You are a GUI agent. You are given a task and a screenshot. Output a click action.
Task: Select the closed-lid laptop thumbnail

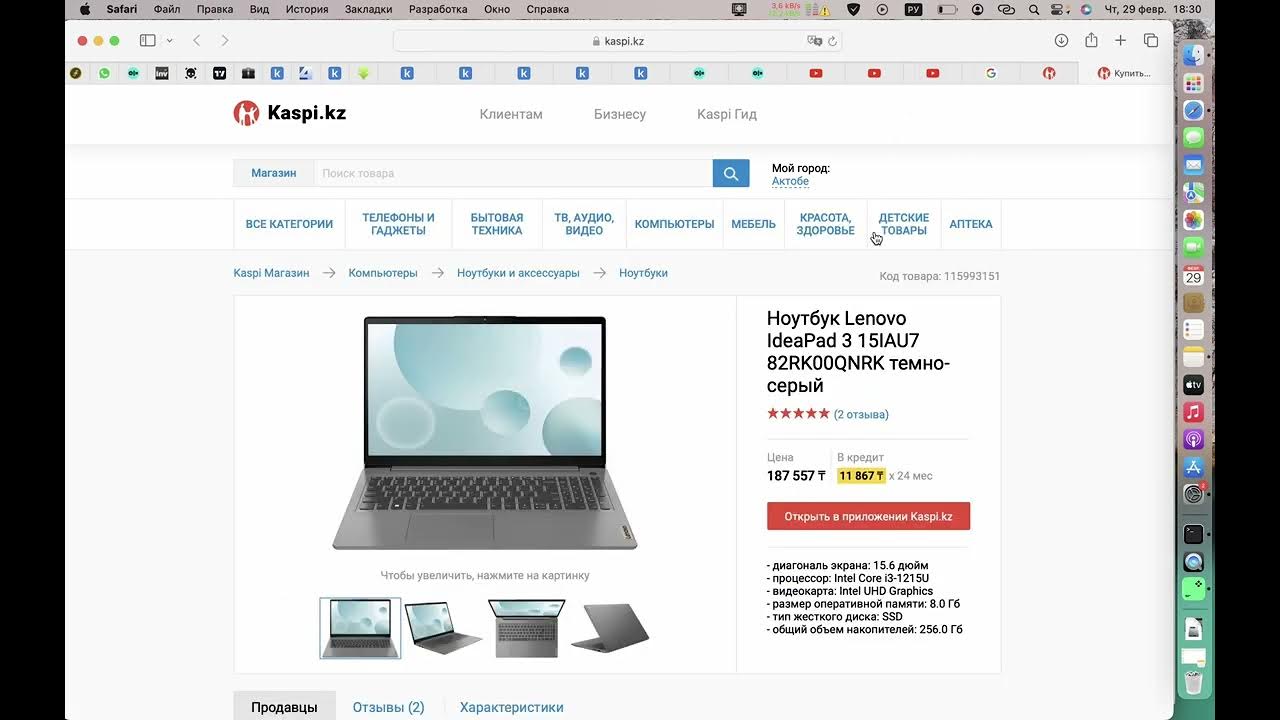(610, 628)
